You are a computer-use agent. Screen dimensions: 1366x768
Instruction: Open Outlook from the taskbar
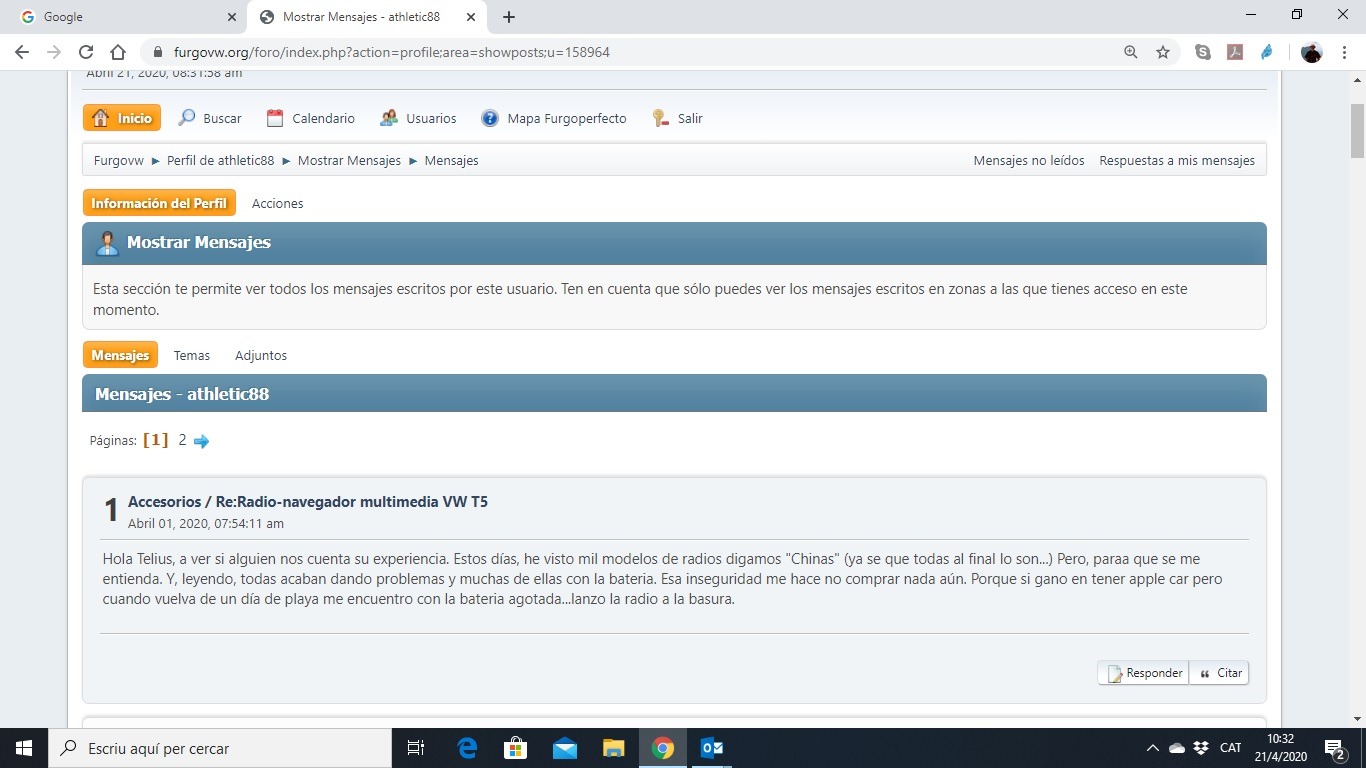point(712,748)
